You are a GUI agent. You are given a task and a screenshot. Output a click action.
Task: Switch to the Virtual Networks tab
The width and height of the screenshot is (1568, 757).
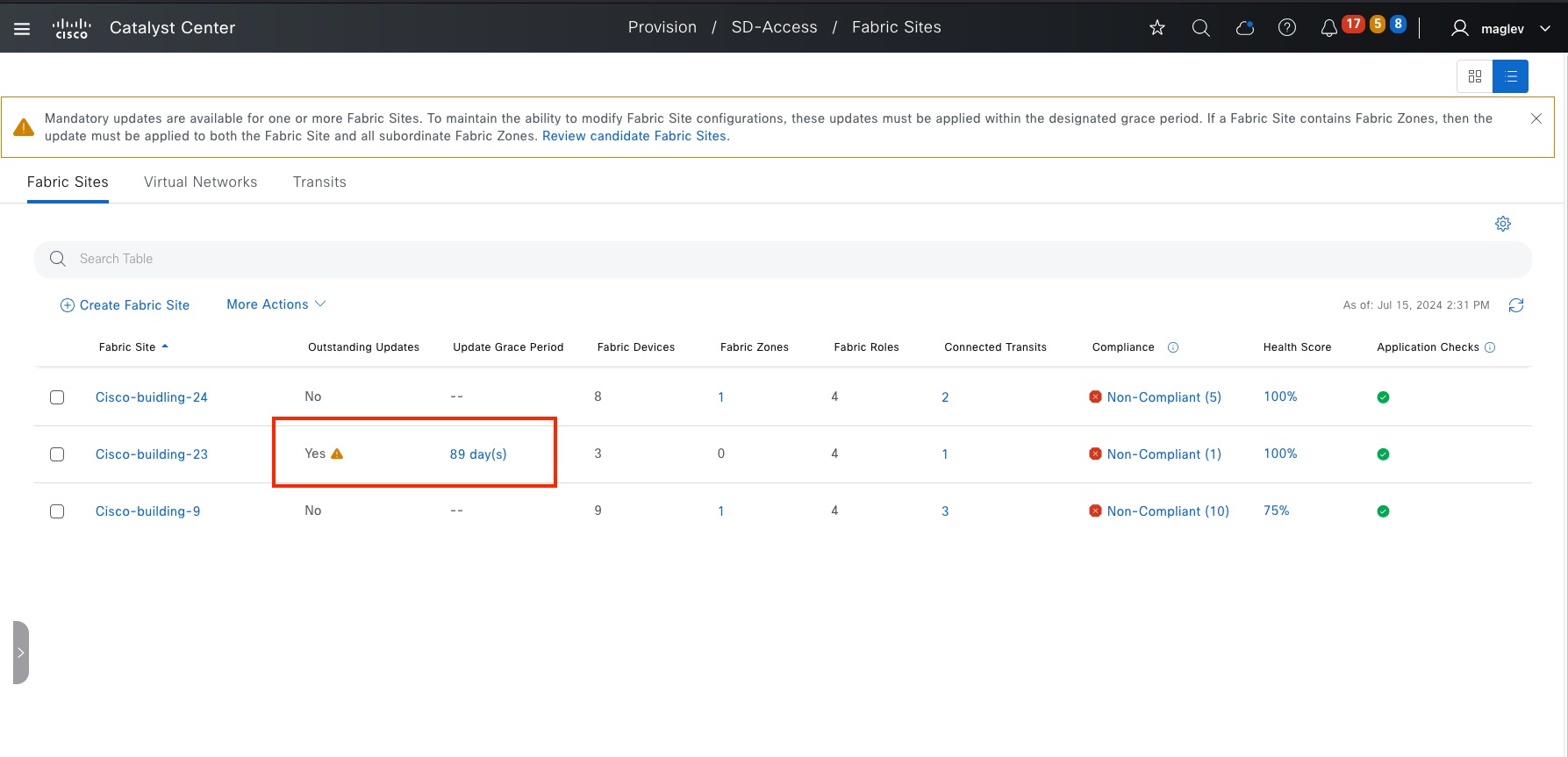coord(200,182)
